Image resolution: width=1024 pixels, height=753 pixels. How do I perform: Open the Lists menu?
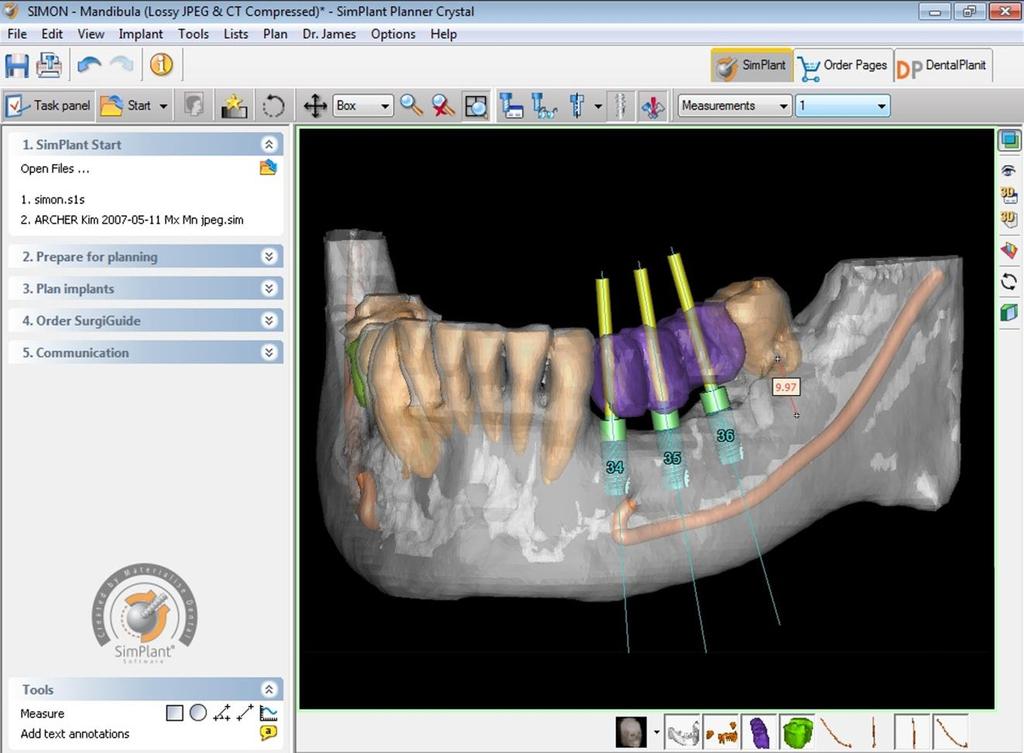click(236, 34)
